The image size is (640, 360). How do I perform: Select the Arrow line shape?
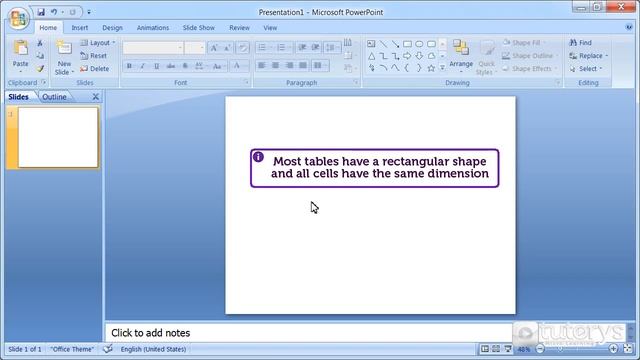(x=395, y=44)
